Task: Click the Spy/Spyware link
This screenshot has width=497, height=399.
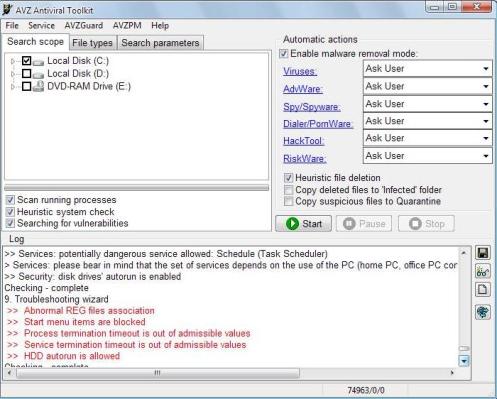Action: 312,107
